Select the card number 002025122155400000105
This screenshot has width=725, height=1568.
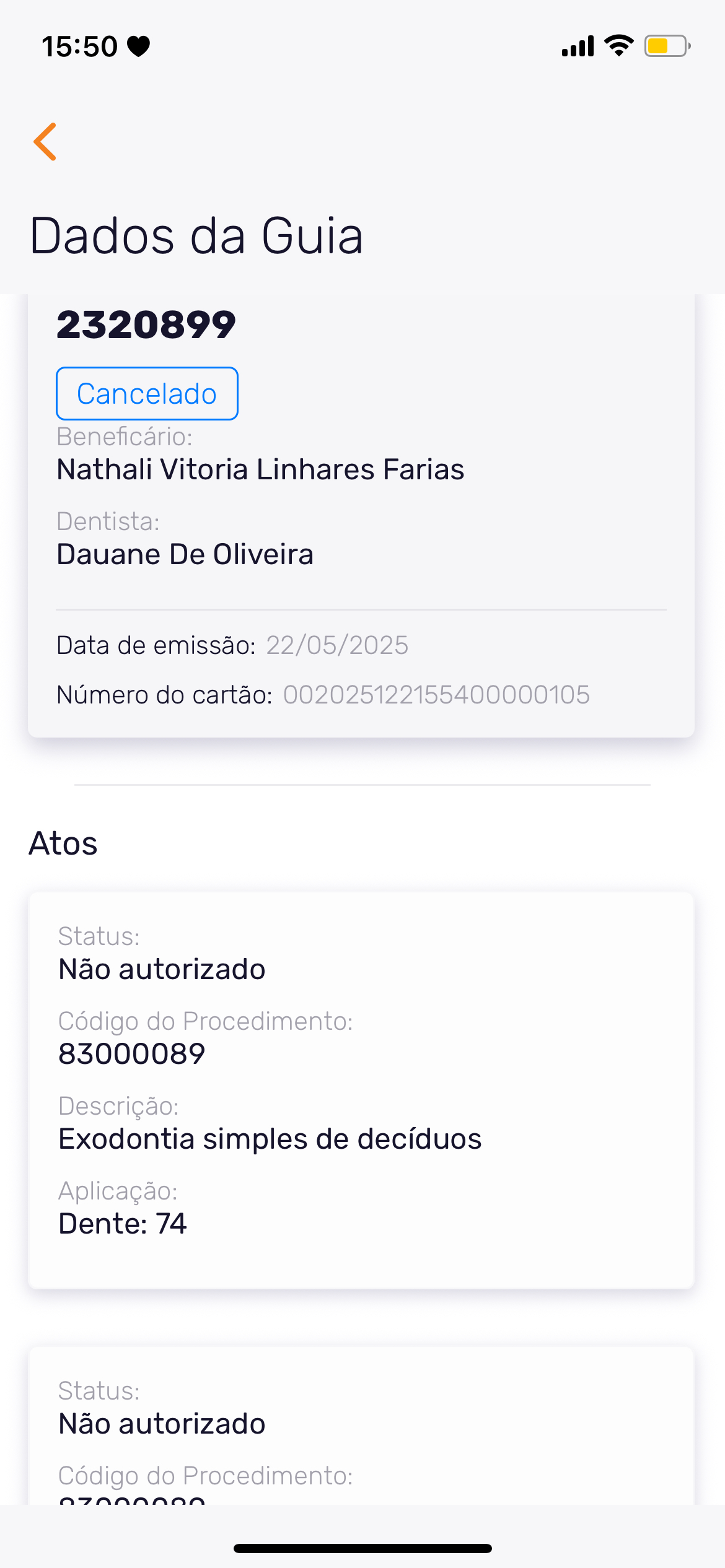tap(436, 695)
